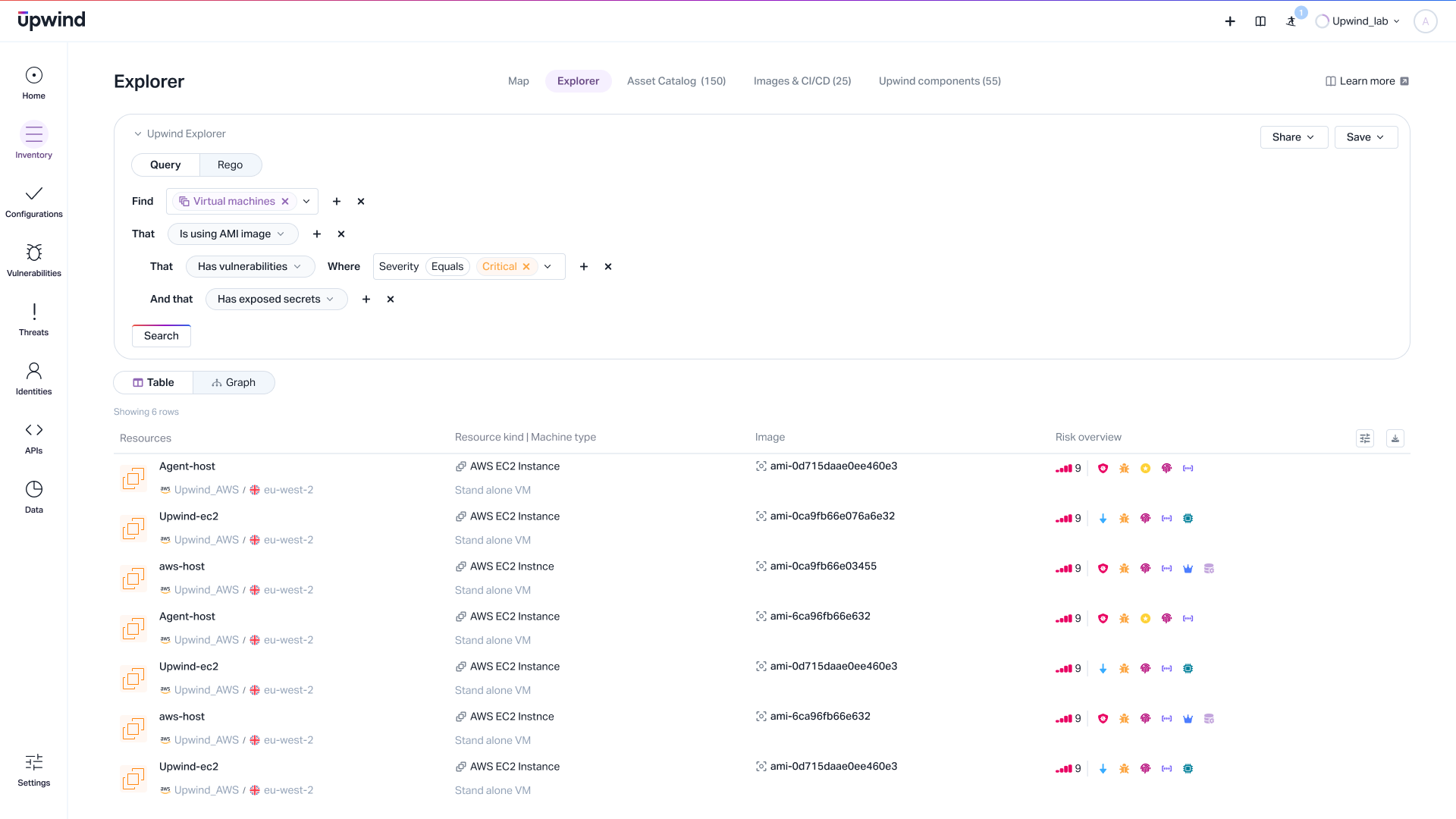Add condition to Severity filter row

(x=584, y=267)
